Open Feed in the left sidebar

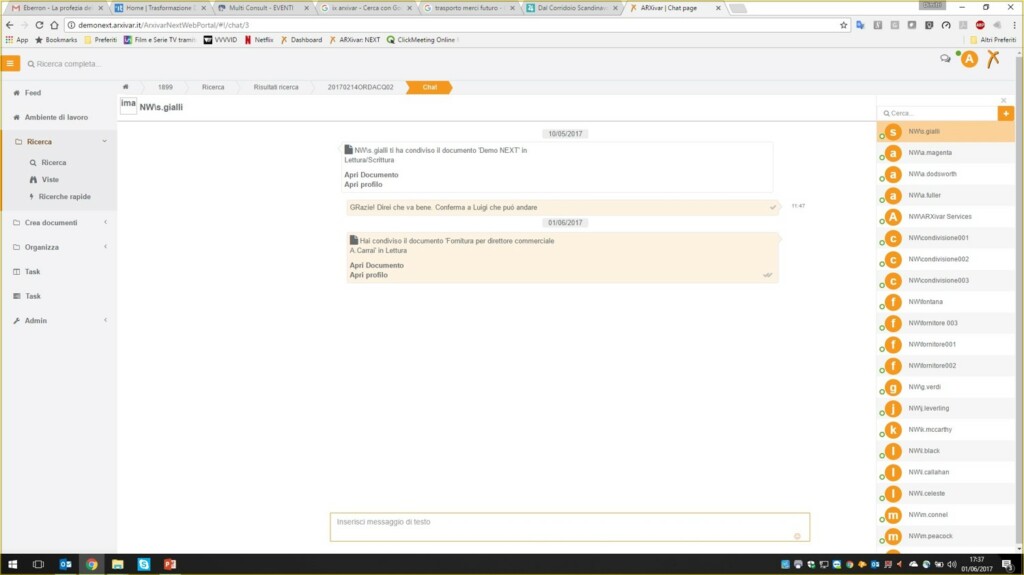tap(33, 93)
